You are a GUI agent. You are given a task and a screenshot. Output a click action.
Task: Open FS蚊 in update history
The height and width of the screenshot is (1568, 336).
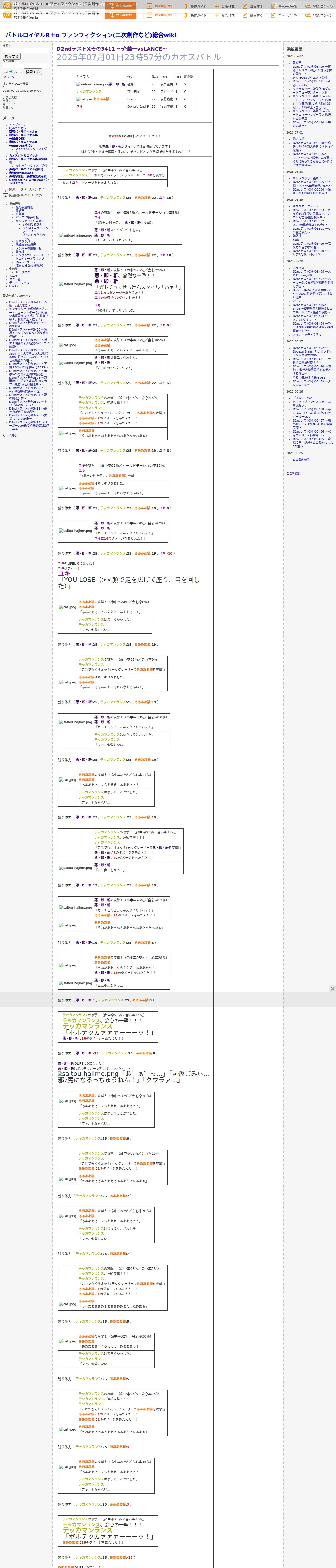click(296, 240)
